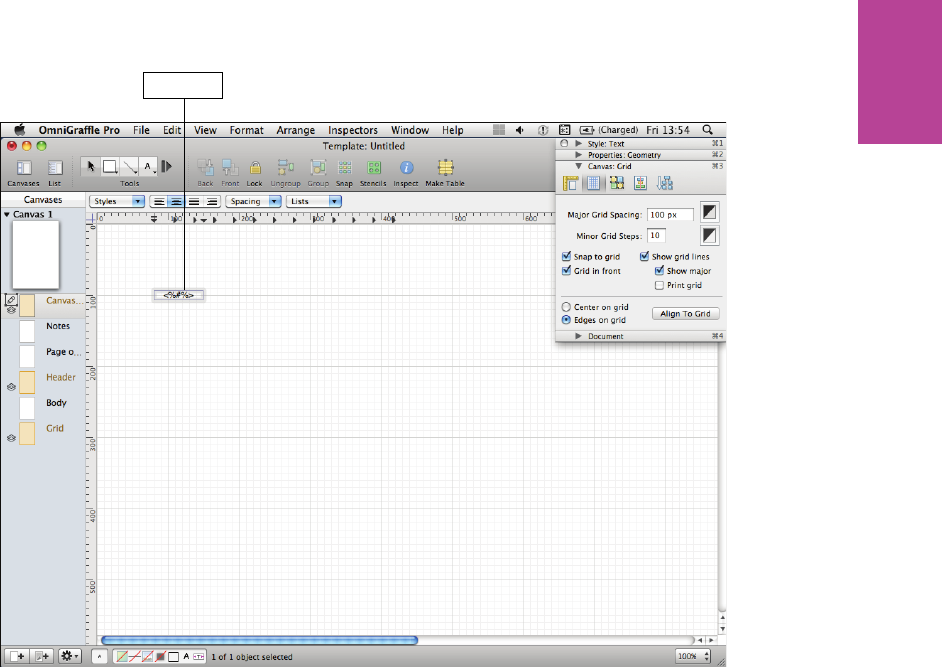Open the Edit menu
Screen dimensions: 942x667
[172, 130]
